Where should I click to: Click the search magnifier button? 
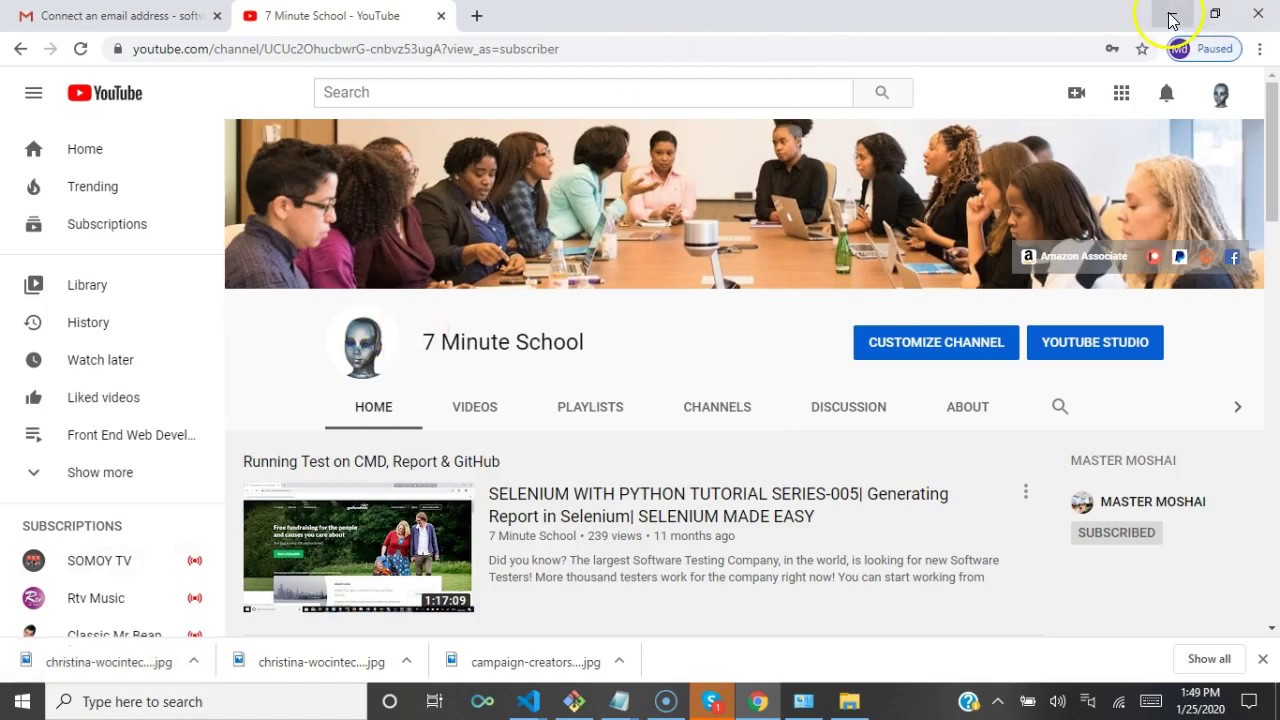[882, 92]
